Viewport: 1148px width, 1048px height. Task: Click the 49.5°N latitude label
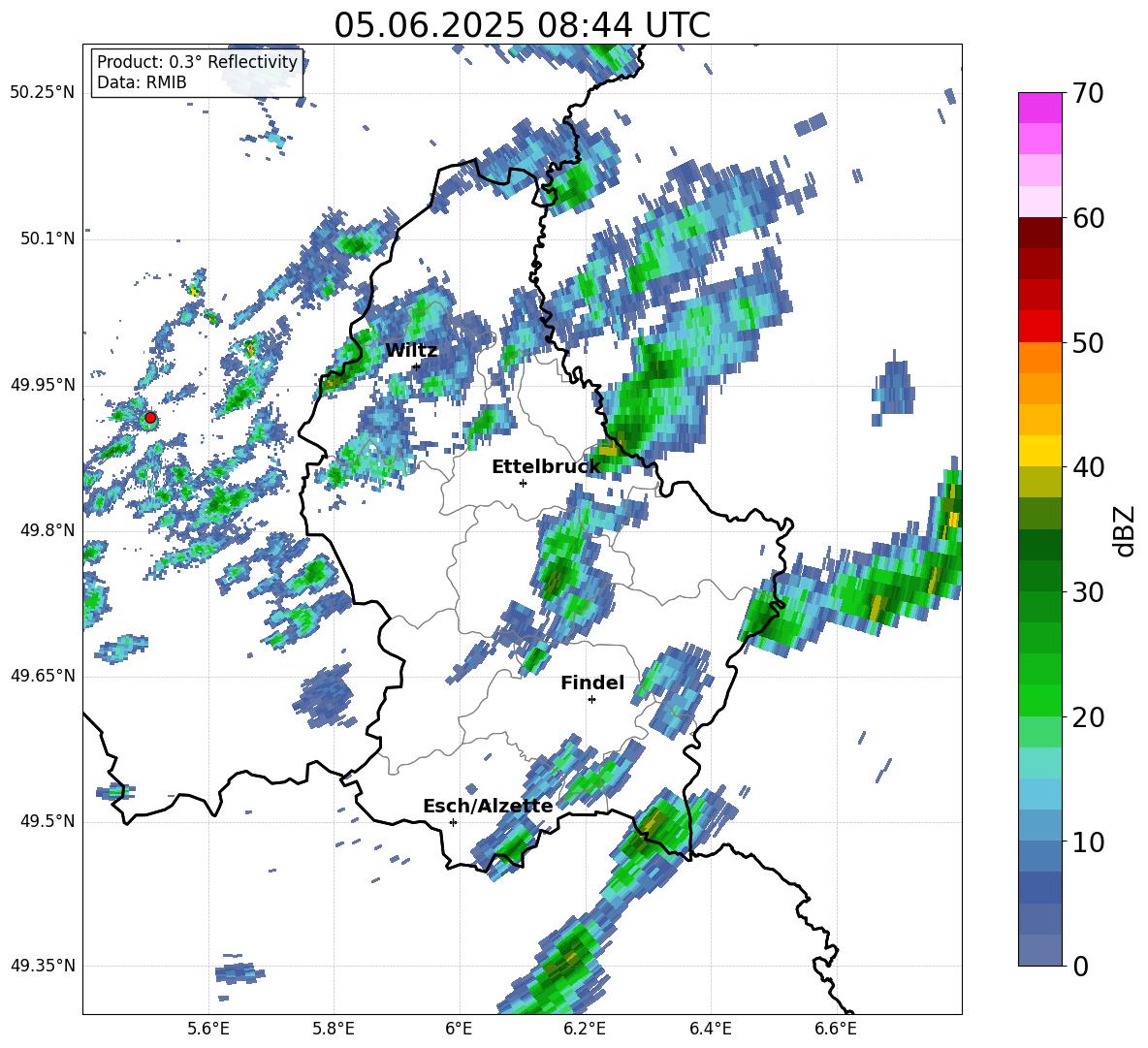[x=48, y=821]
